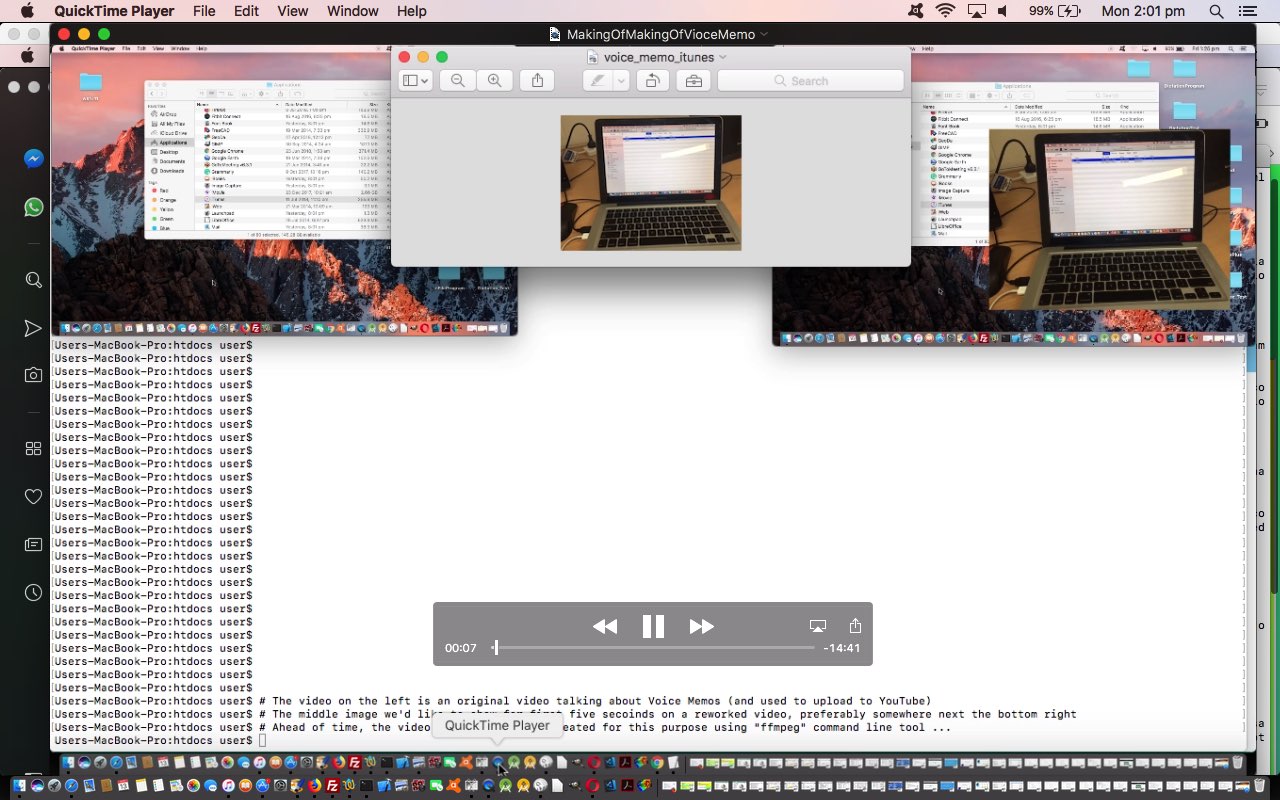Click the Trash icon in the lowest dock row
1280x800 pixels.
[1259, 786]
